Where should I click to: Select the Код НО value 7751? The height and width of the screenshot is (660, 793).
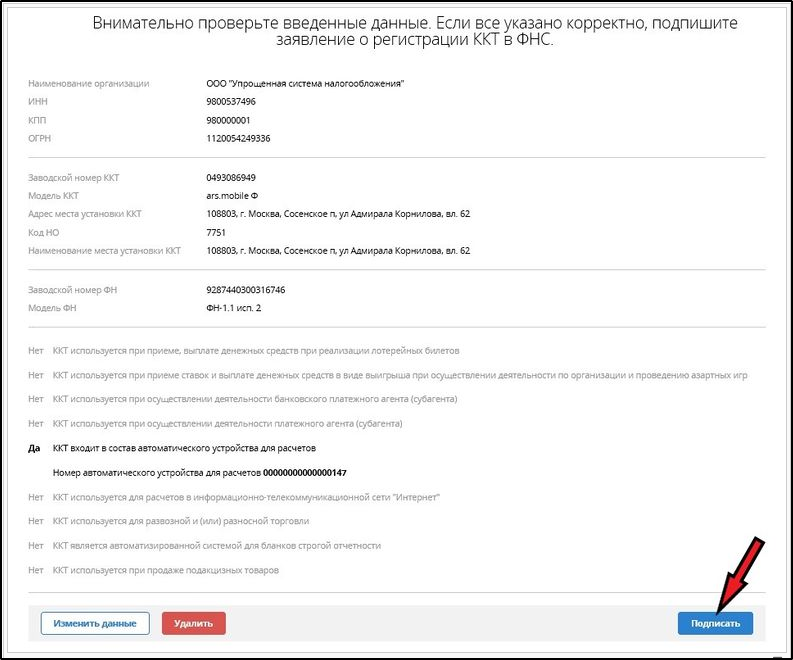(217, 232)
